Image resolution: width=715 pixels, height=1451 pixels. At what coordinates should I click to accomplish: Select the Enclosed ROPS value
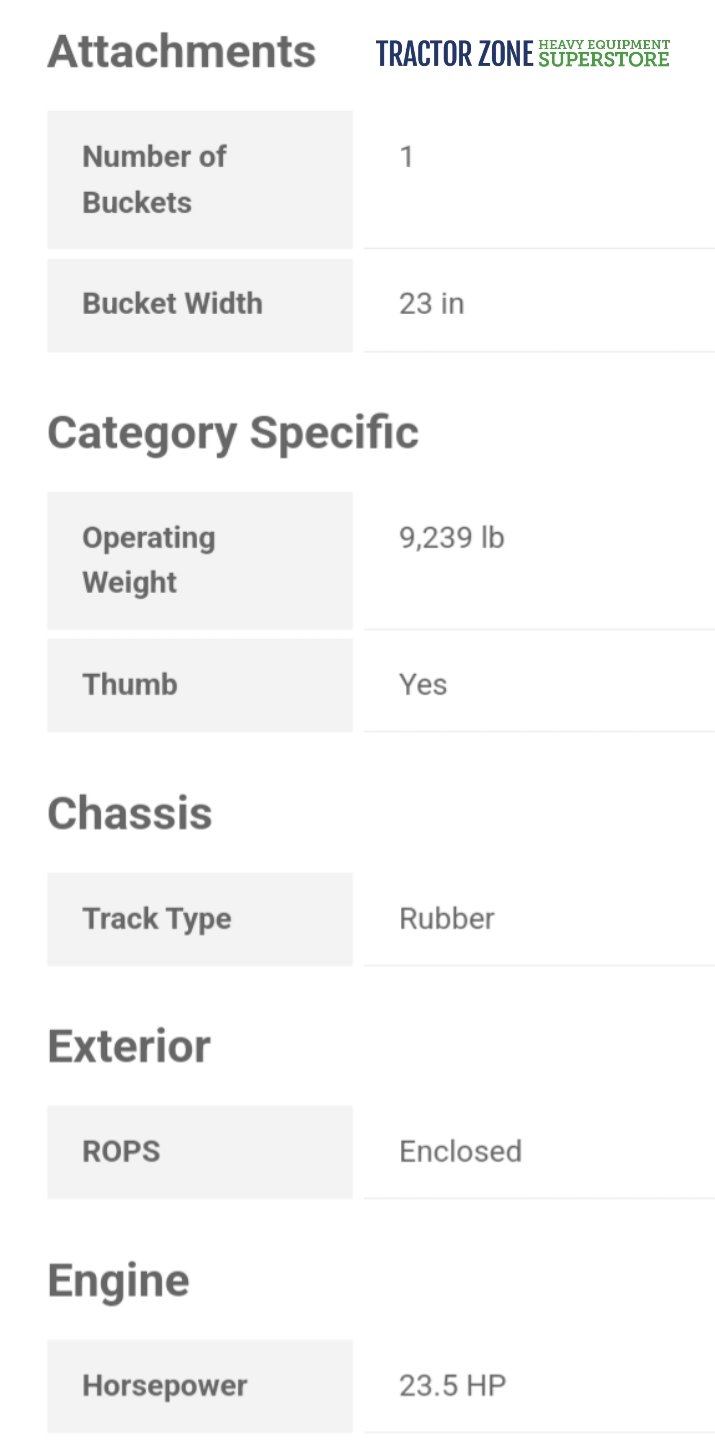pyautogui.click(x=461, y=1152)
